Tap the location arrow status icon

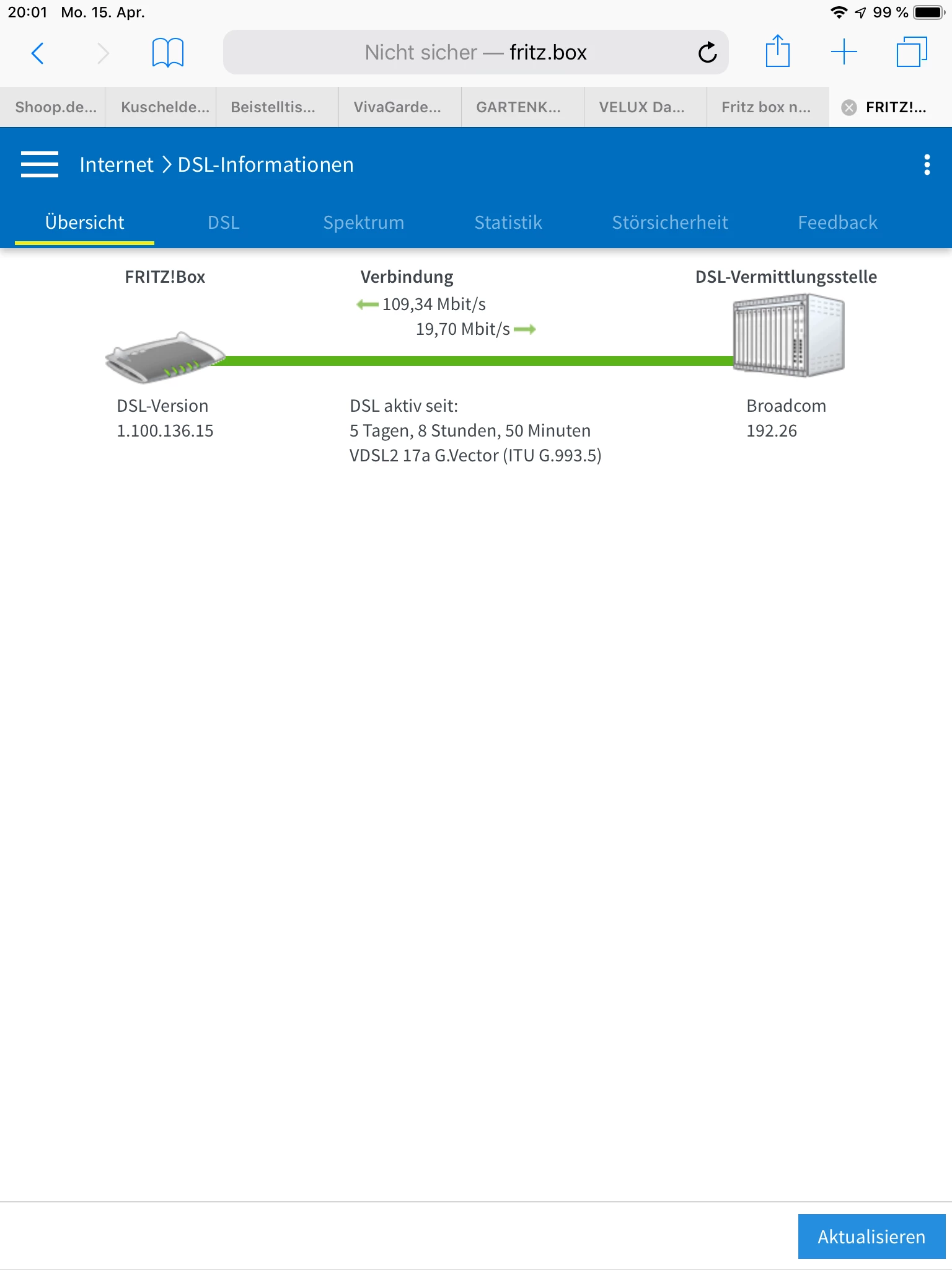click(x=860, y=12)
